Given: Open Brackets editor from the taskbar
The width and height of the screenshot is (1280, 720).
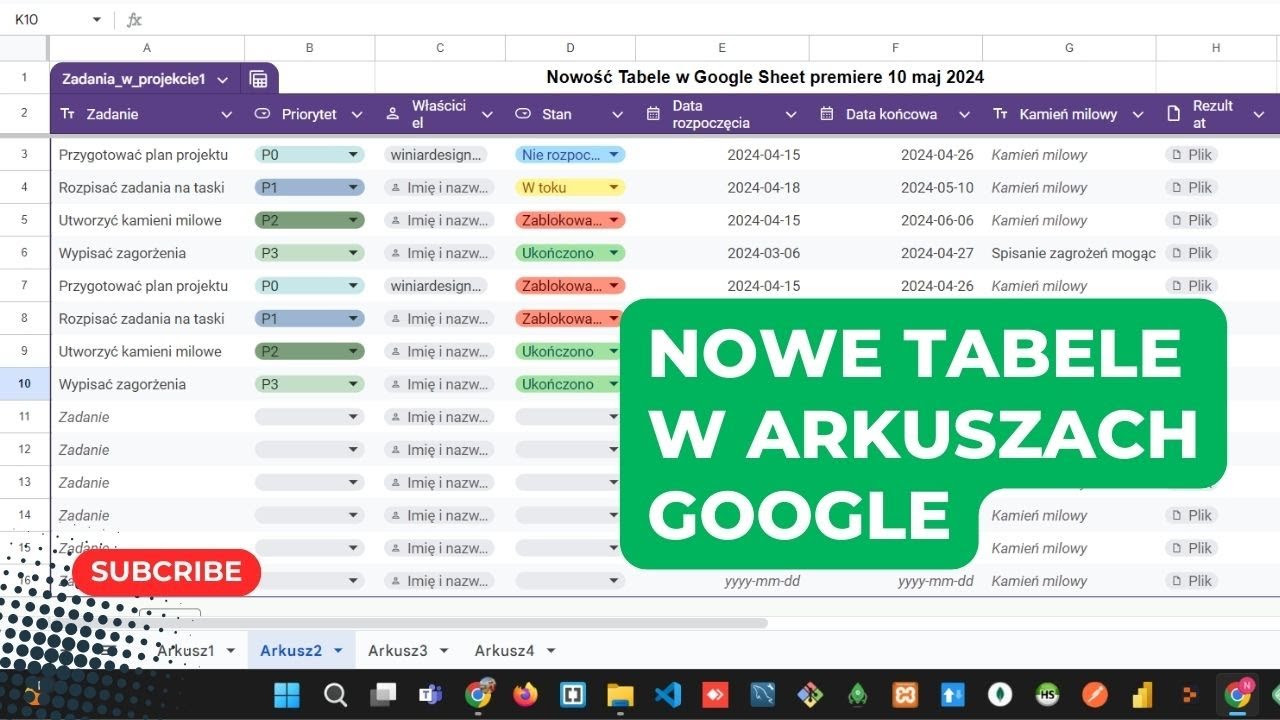Looking at the screenshot, I should (573, 694).
